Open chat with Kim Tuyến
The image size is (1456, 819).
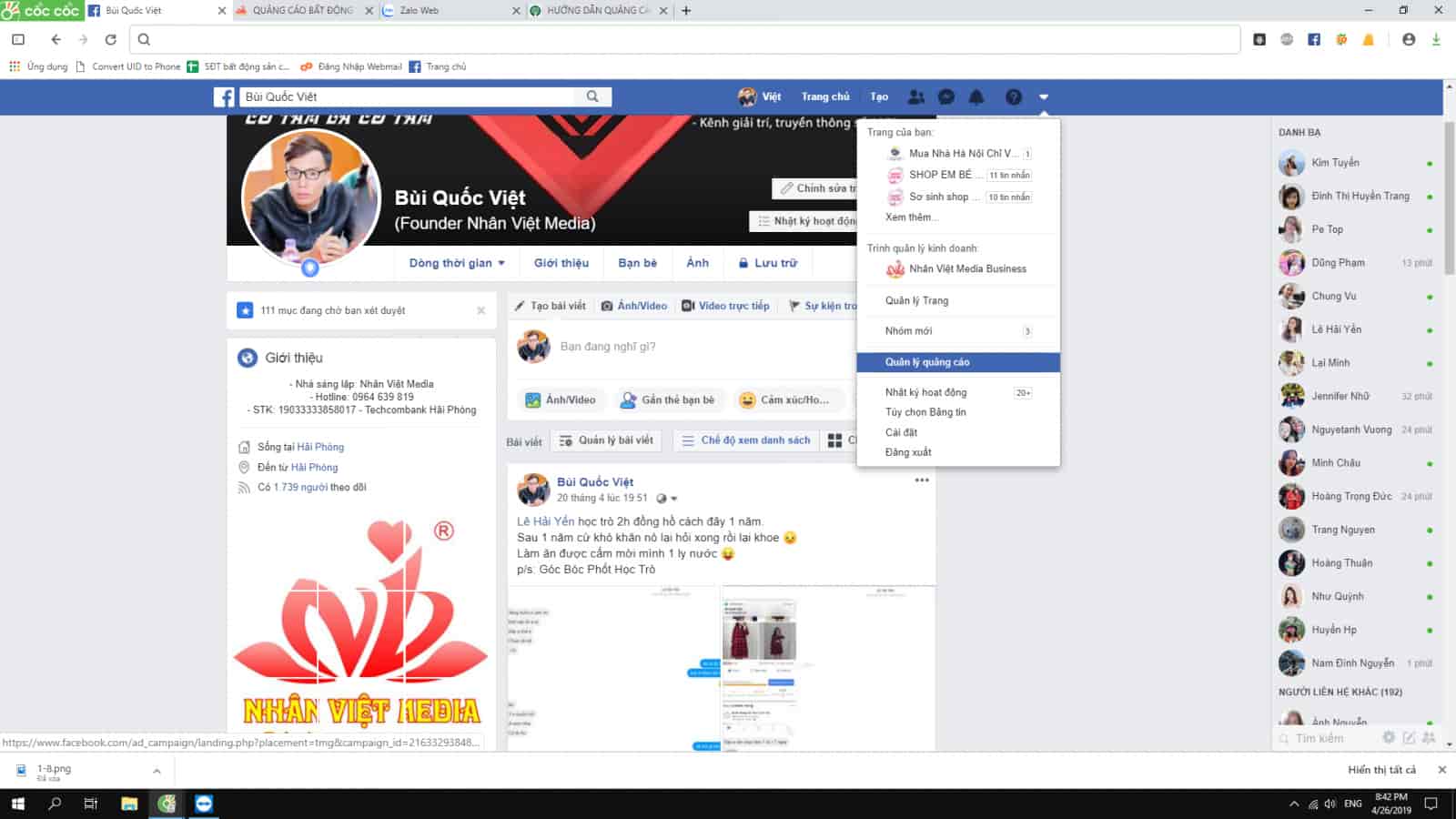click(1356, 163)
